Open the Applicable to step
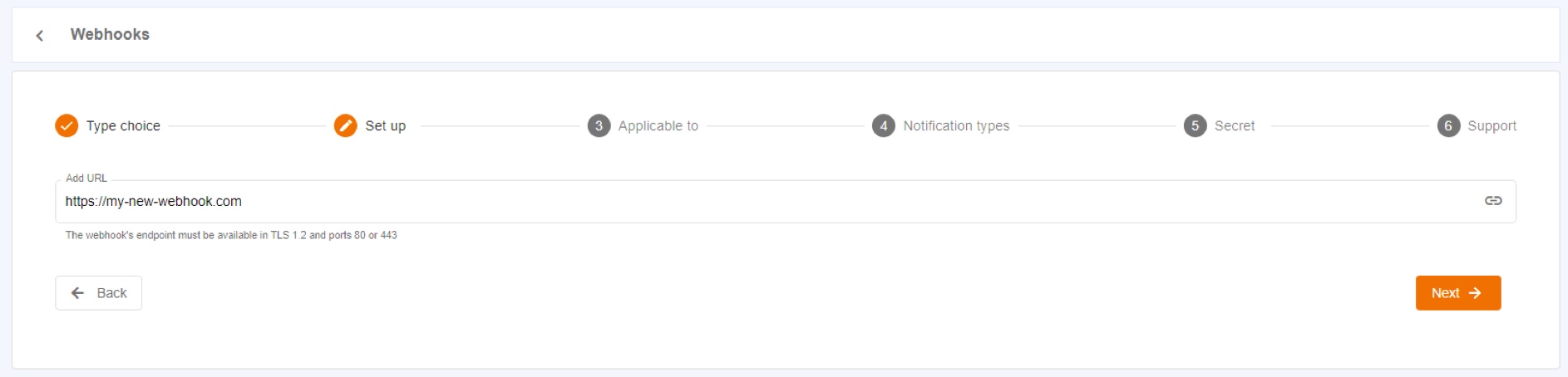 [x=658, y=125]
